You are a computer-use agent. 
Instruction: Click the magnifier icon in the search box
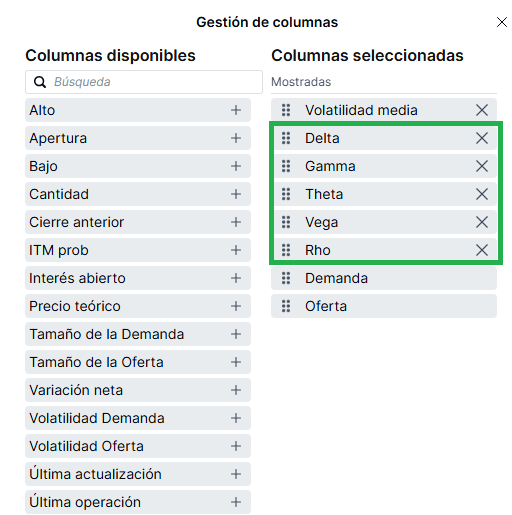pos(40,82)
